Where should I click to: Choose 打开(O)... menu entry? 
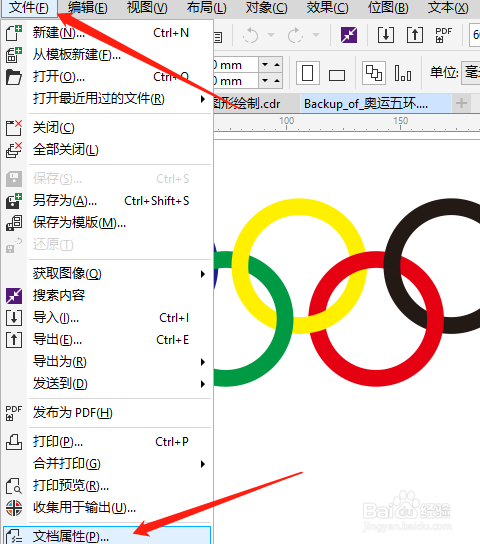tap(108, 77)
